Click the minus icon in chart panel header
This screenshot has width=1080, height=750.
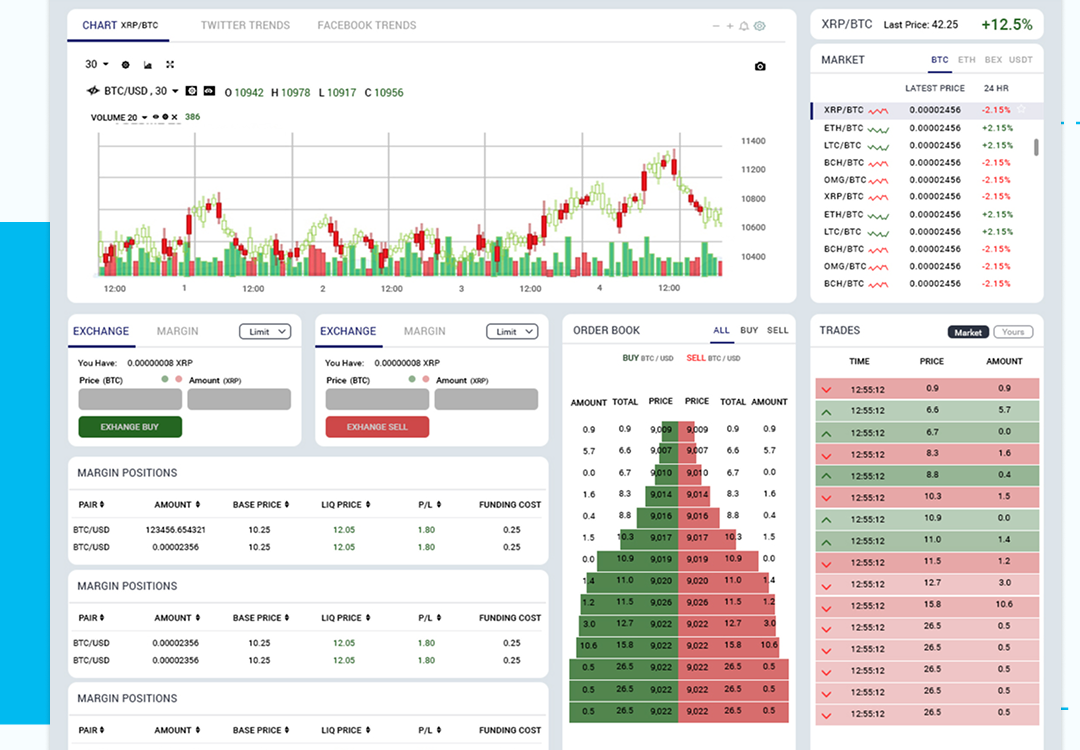click(x=716, y=26)
